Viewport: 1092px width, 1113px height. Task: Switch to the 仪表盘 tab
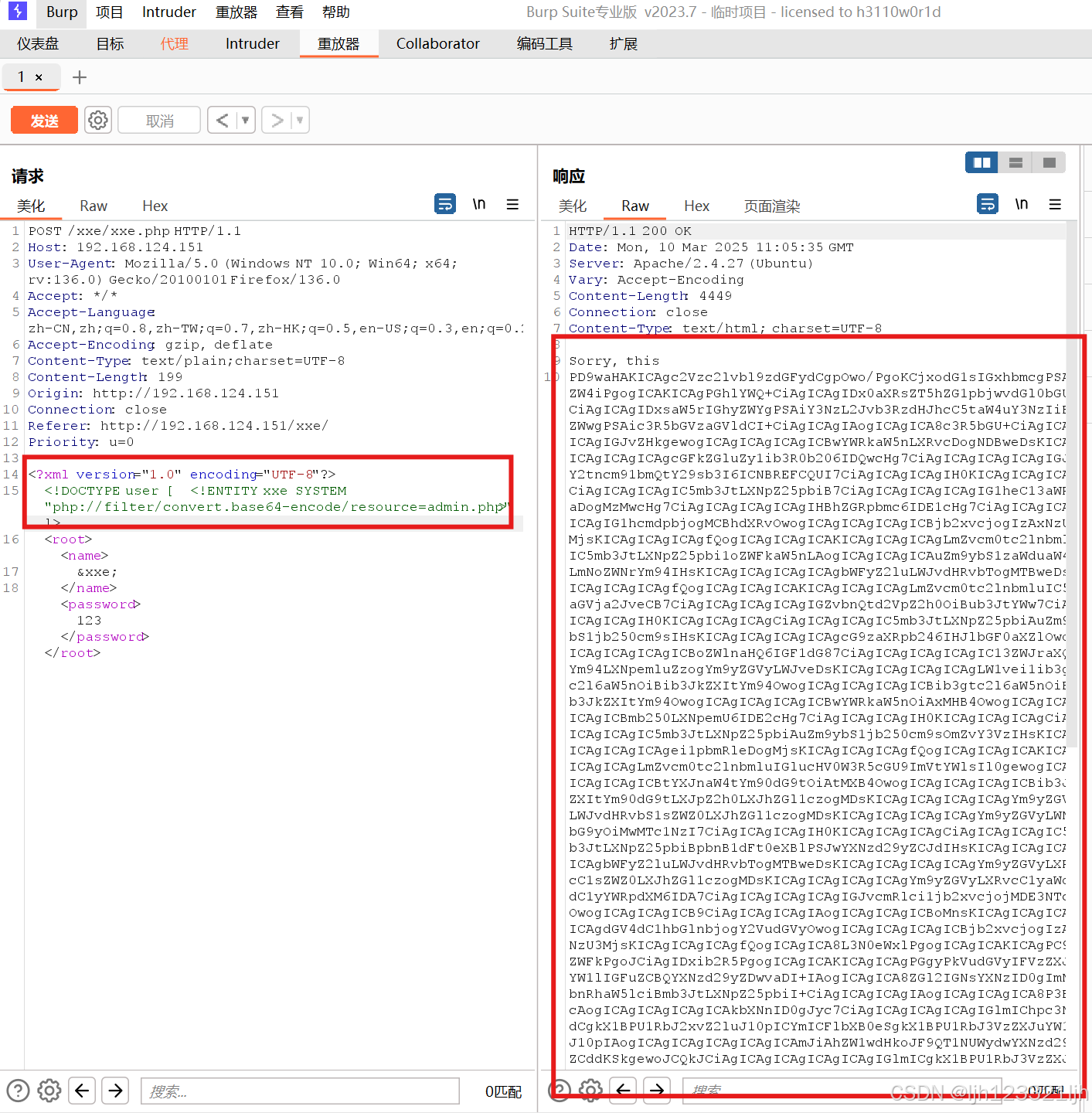click(x=38, y=44)
